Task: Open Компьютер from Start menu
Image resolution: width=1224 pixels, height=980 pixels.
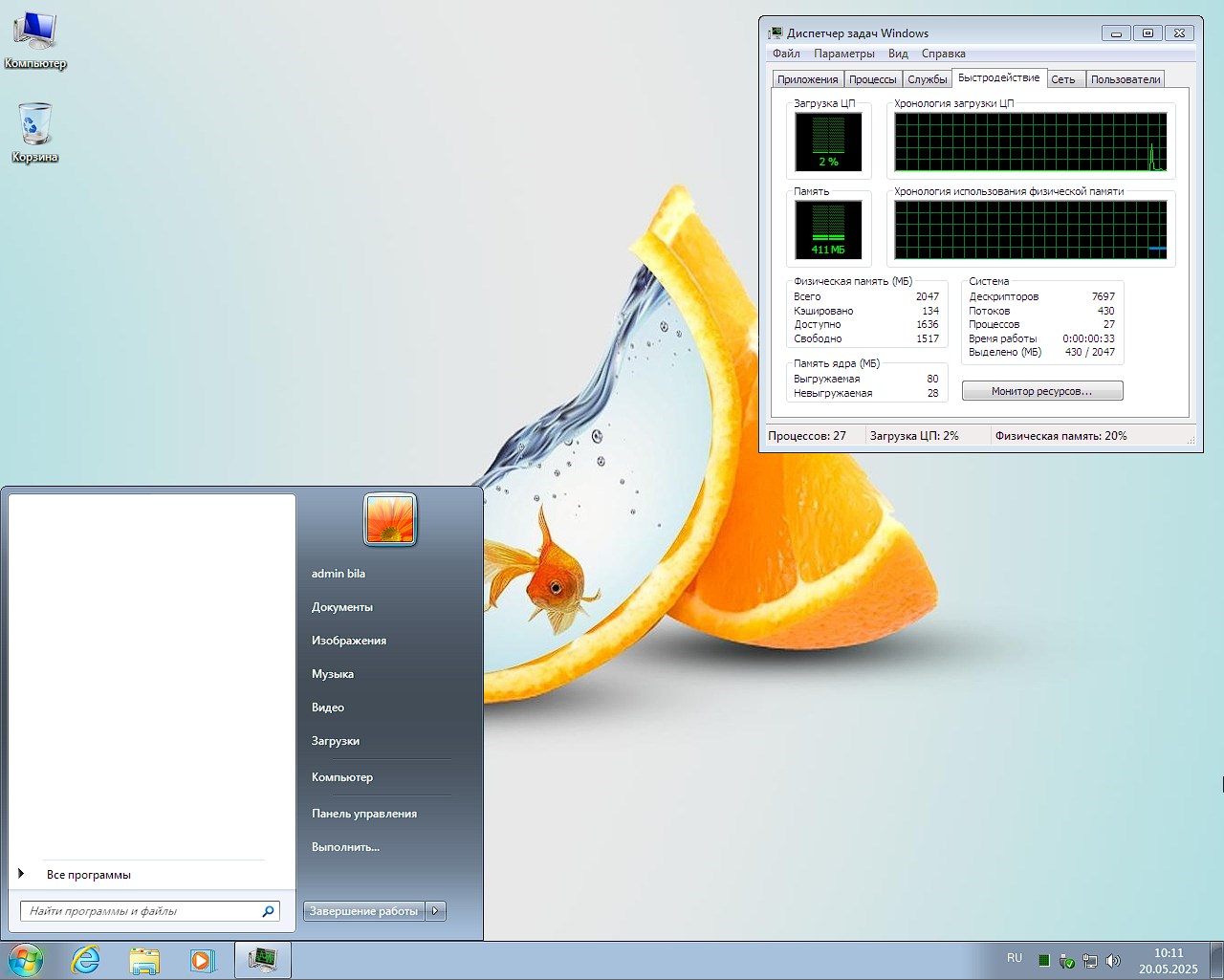Action: click(342, 777)
